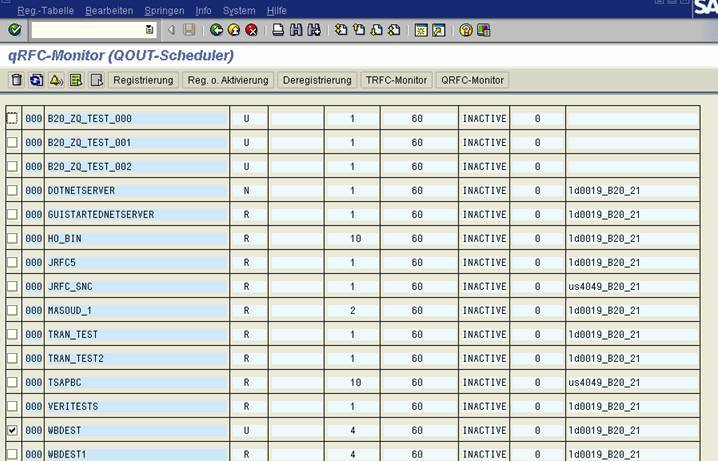Image resolution: width=718 pixels, height=461 pixels.
Task: Click inside the command input field
Action: click(x=85, y=30)
